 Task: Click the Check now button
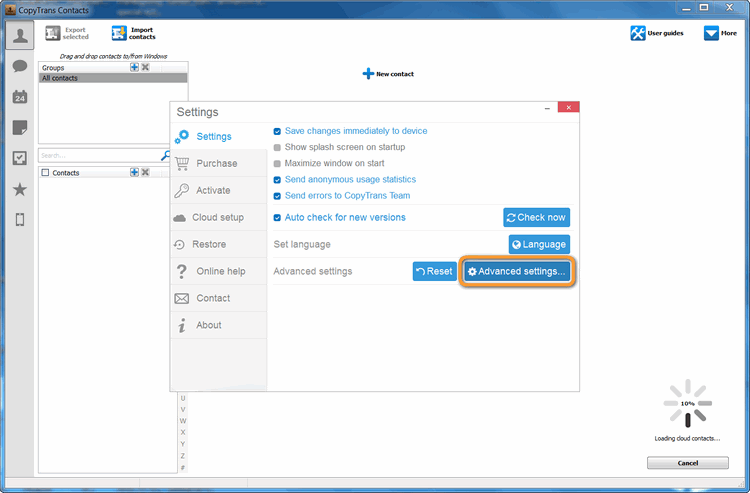tap(536, 218)
